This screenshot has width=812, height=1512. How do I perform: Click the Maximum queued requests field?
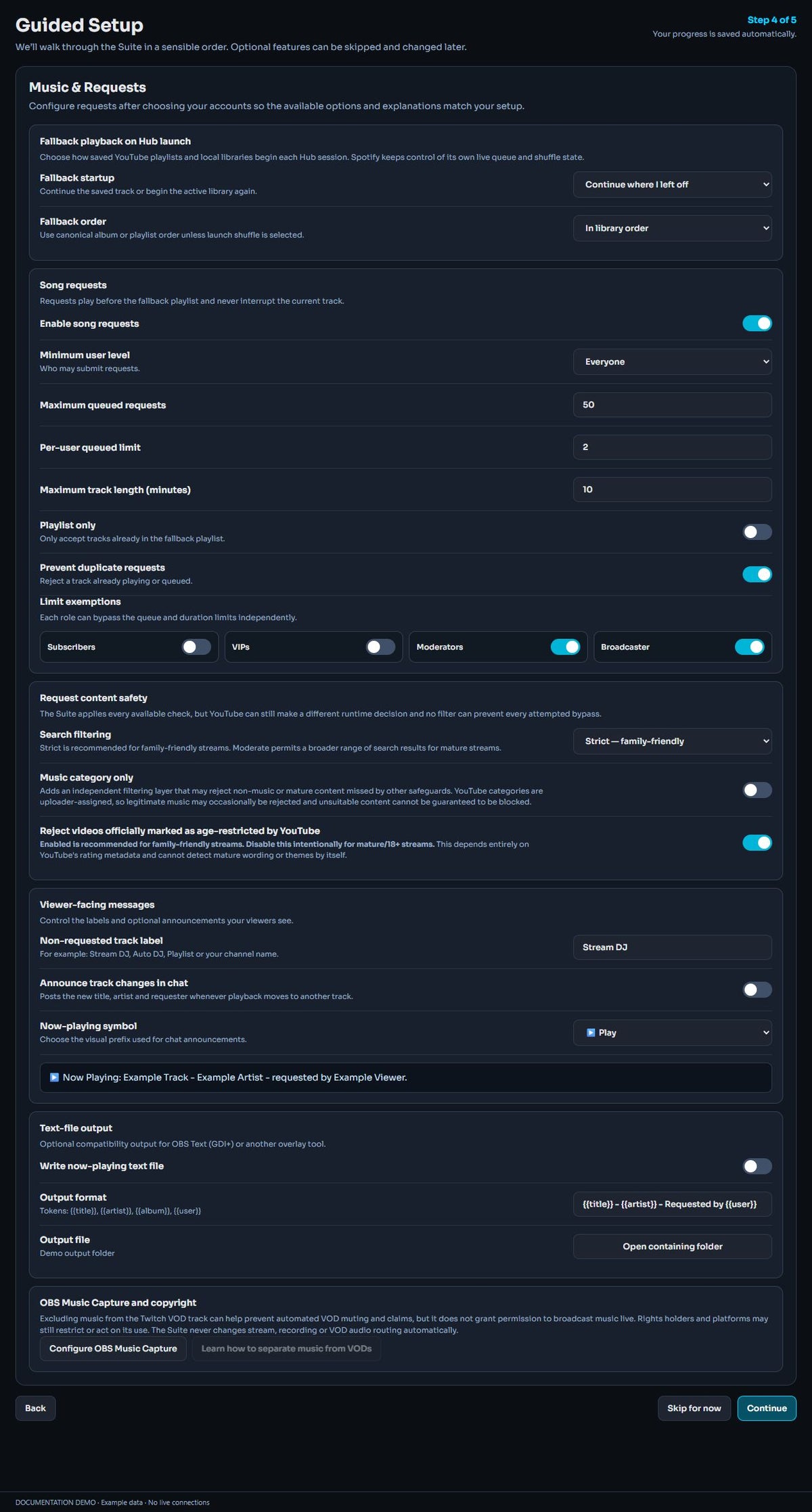[672, 405]
